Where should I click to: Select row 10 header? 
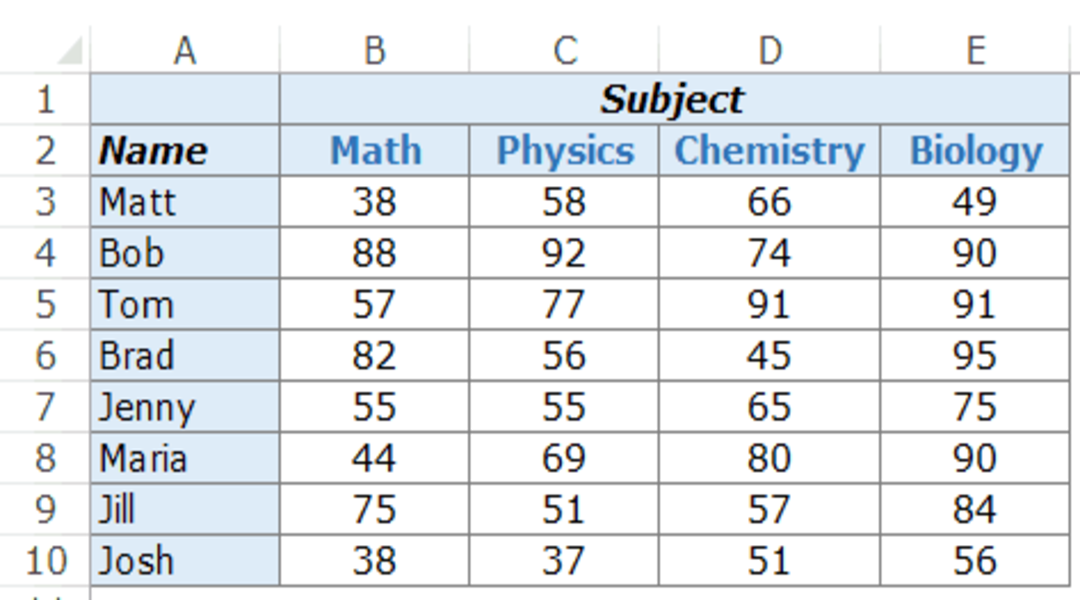[45, 560]
